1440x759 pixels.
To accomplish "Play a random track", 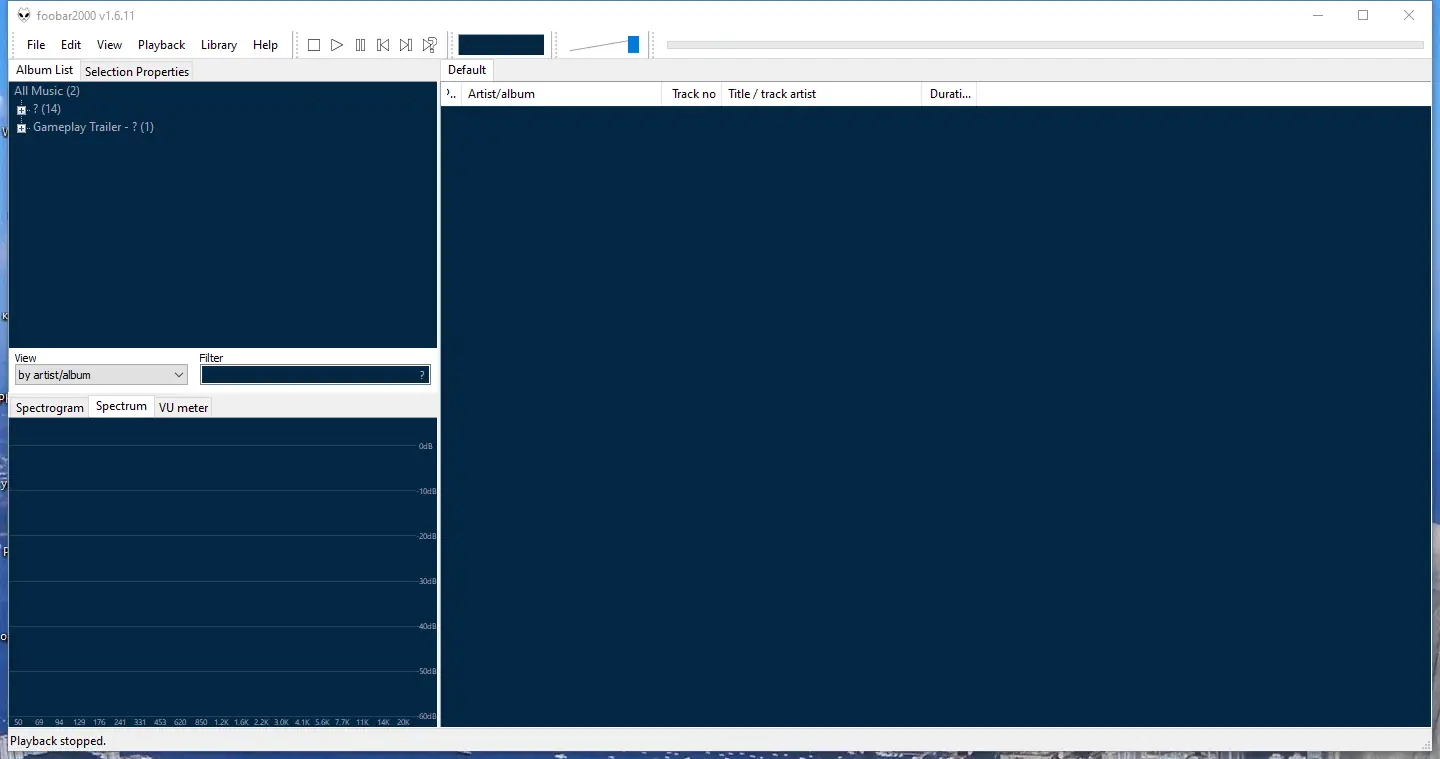I will tap(429, 45).
